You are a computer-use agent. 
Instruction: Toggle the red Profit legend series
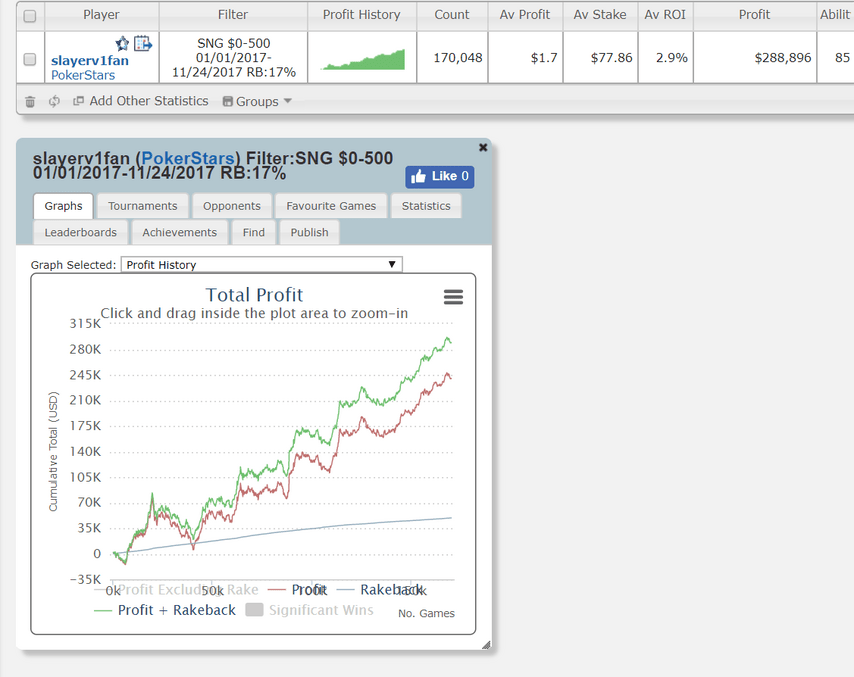click(x=297, y=590)
